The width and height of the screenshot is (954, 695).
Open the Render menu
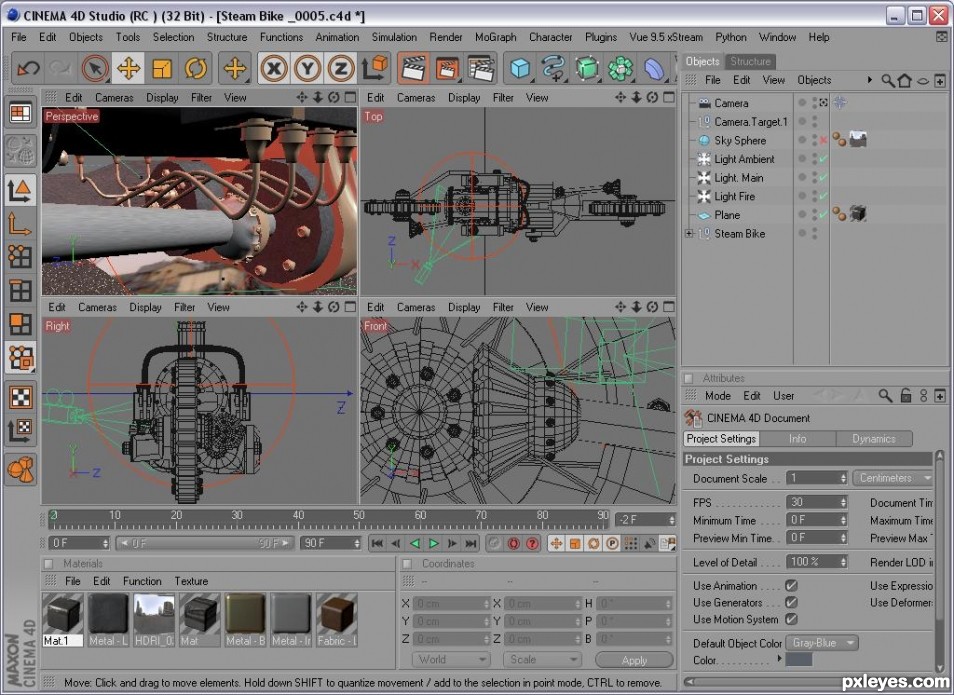tap(446, 37)
